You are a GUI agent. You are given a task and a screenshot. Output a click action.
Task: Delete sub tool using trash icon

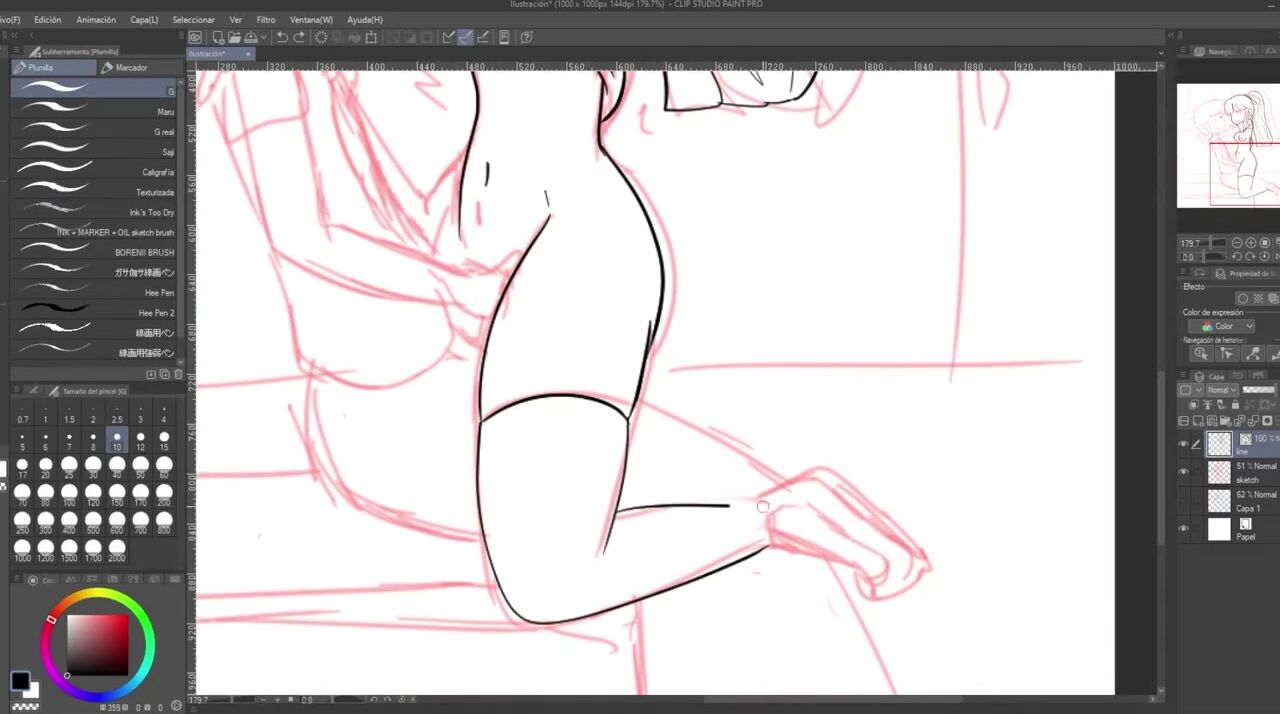pyautogui.click(x=179, y=374)
